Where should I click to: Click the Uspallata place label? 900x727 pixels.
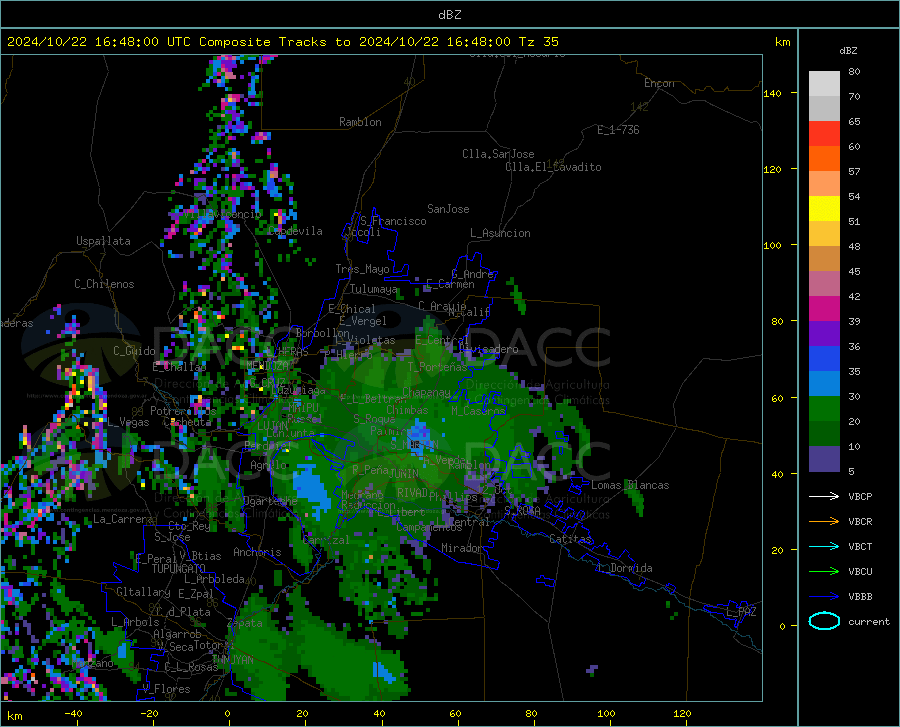(103, 241)
